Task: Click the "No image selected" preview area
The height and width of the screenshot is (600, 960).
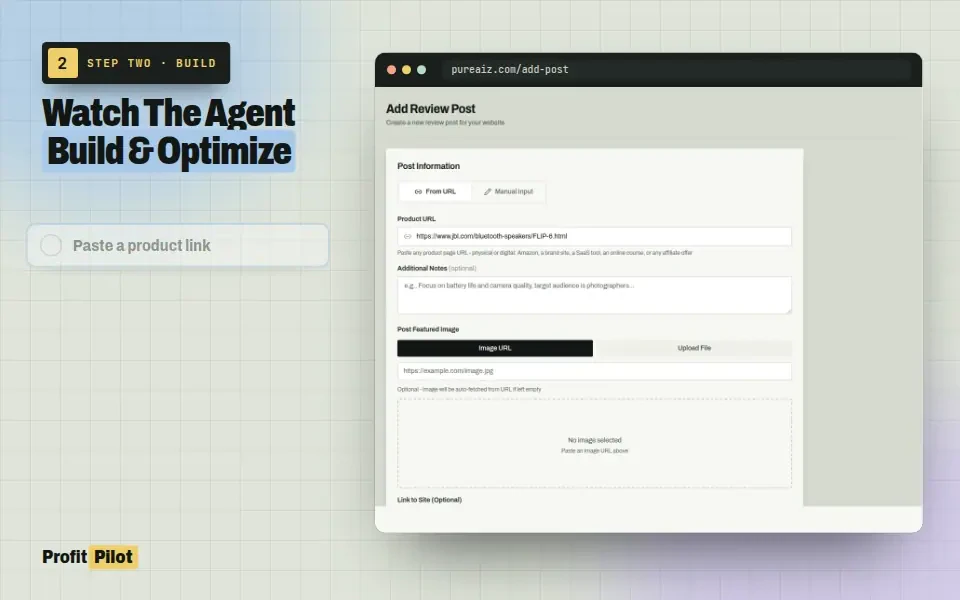Action: (x=594, y=444)
